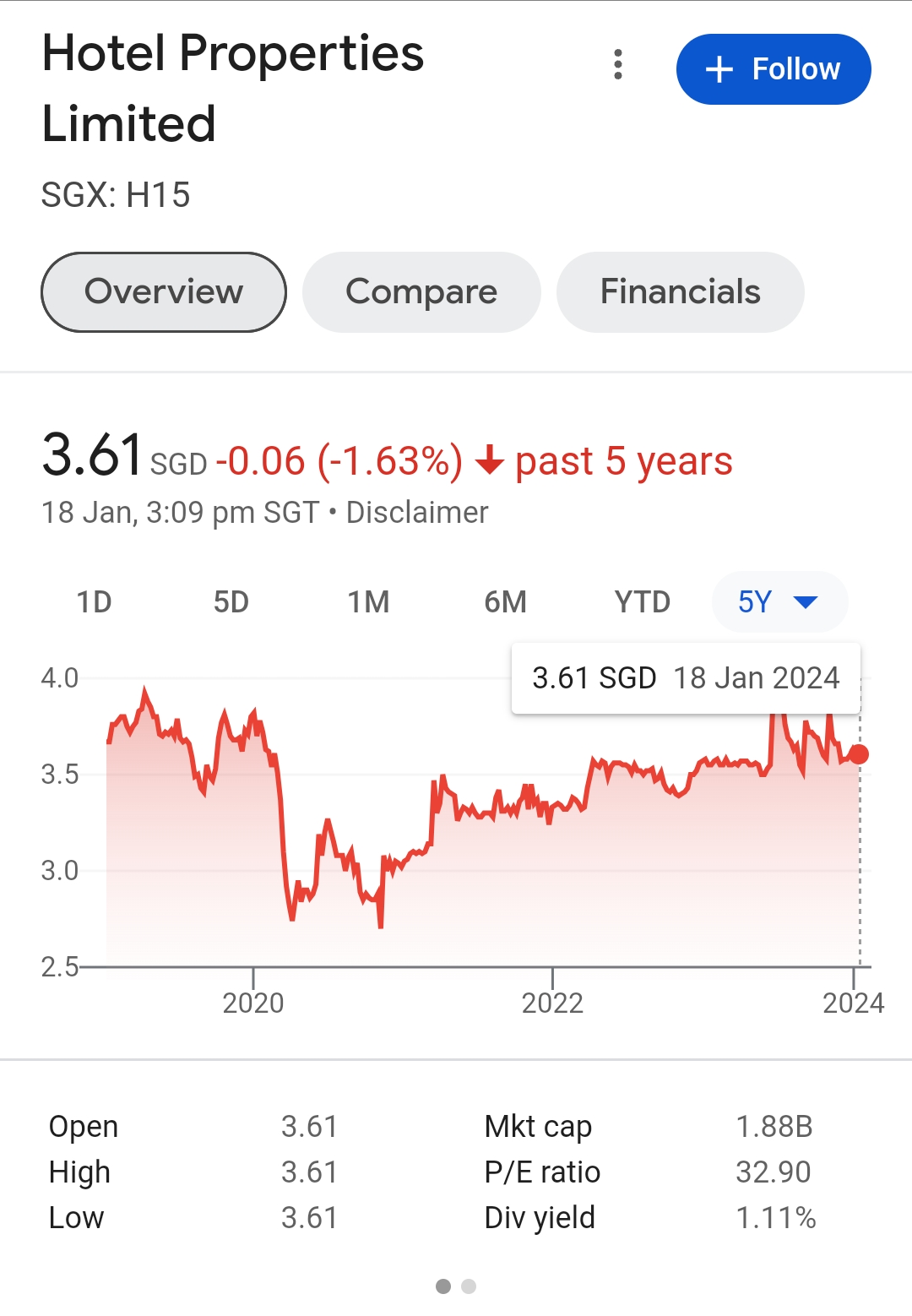Image resolution: width=912 pixels, height=1316 pixels.
Task: Click the plus icon in Follow button
Action: click(x=719, y=69)
